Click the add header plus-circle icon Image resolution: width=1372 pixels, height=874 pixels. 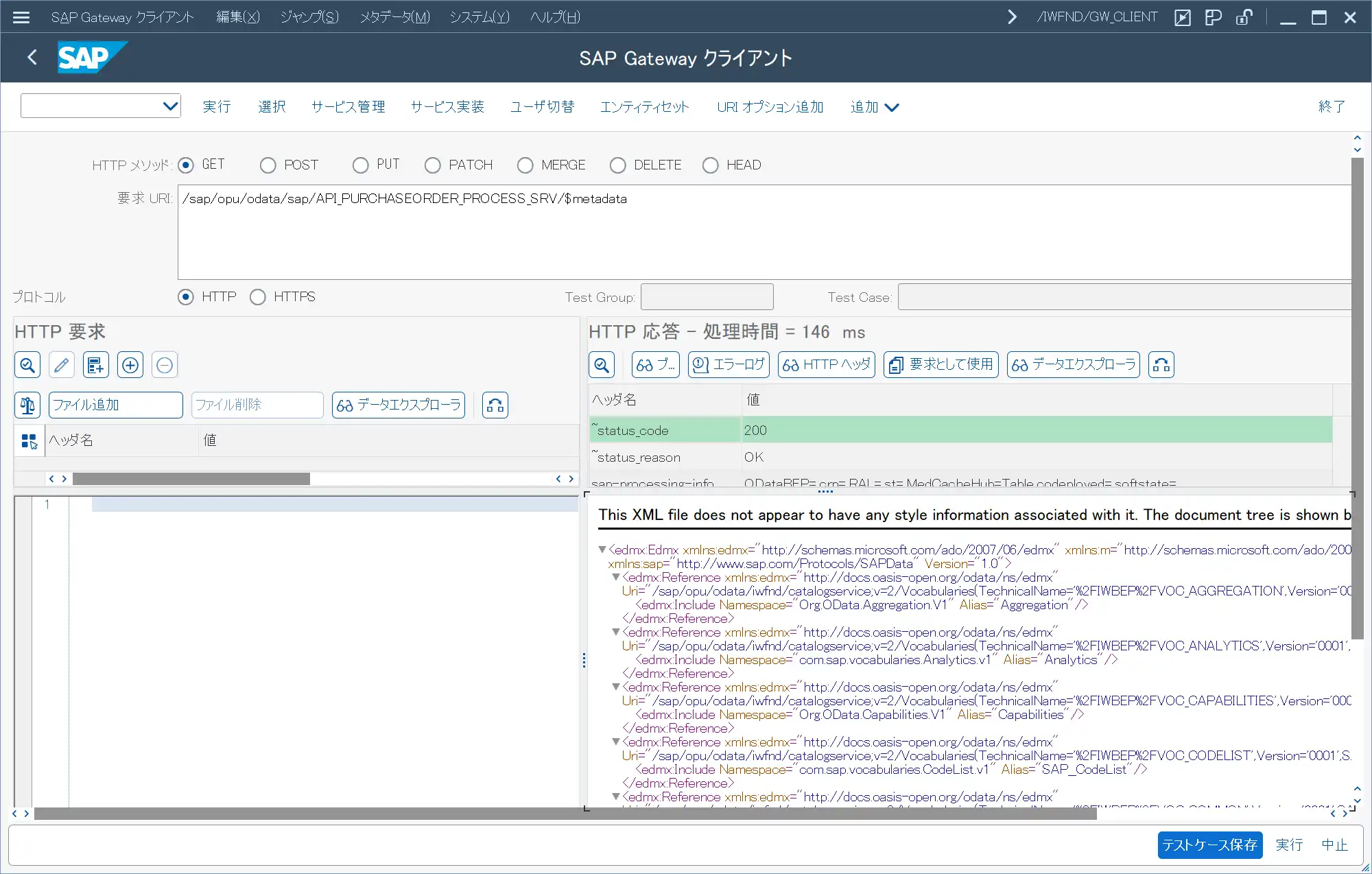pos(130,365)
